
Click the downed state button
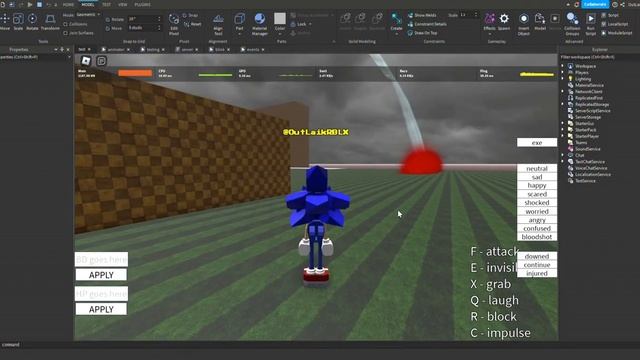tap(537, 256)
